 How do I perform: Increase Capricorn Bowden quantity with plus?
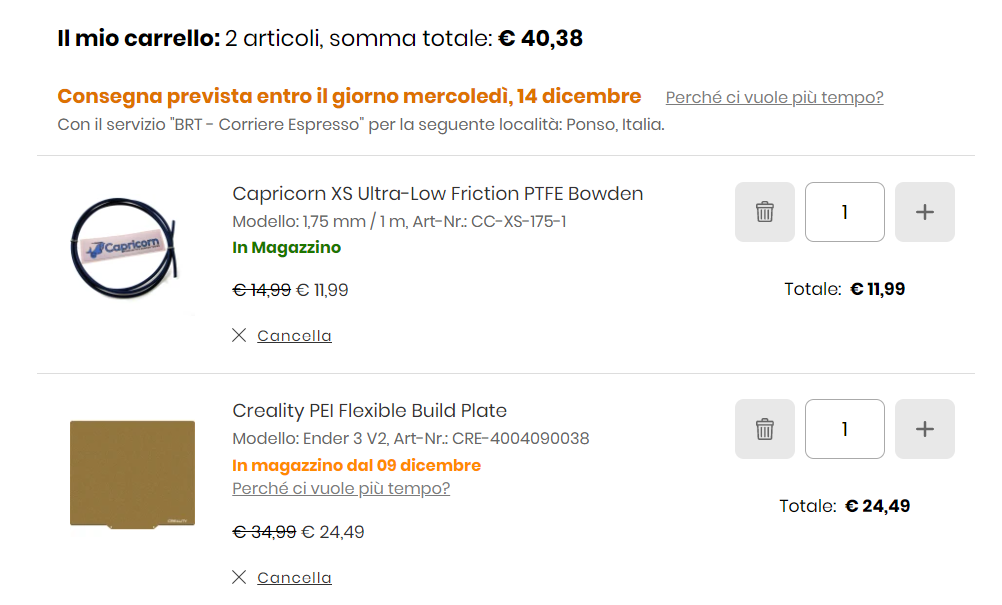(925, 211)
